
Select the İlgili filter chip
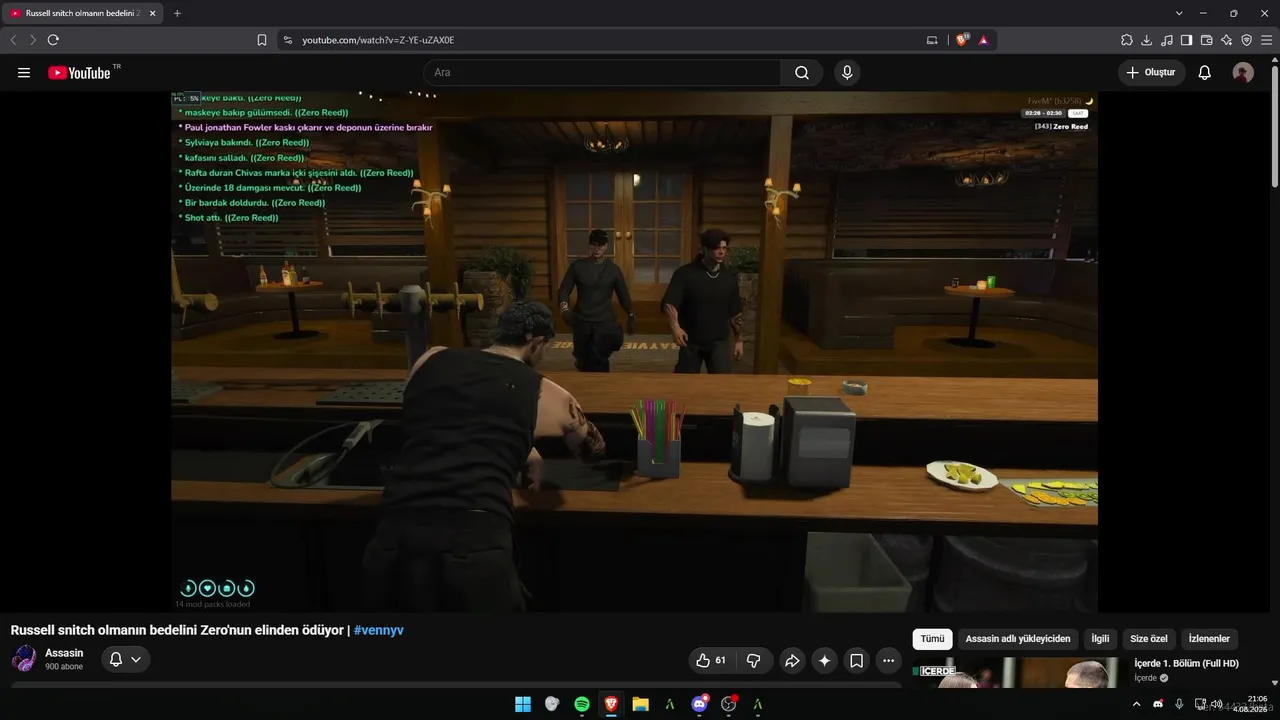1100,639
